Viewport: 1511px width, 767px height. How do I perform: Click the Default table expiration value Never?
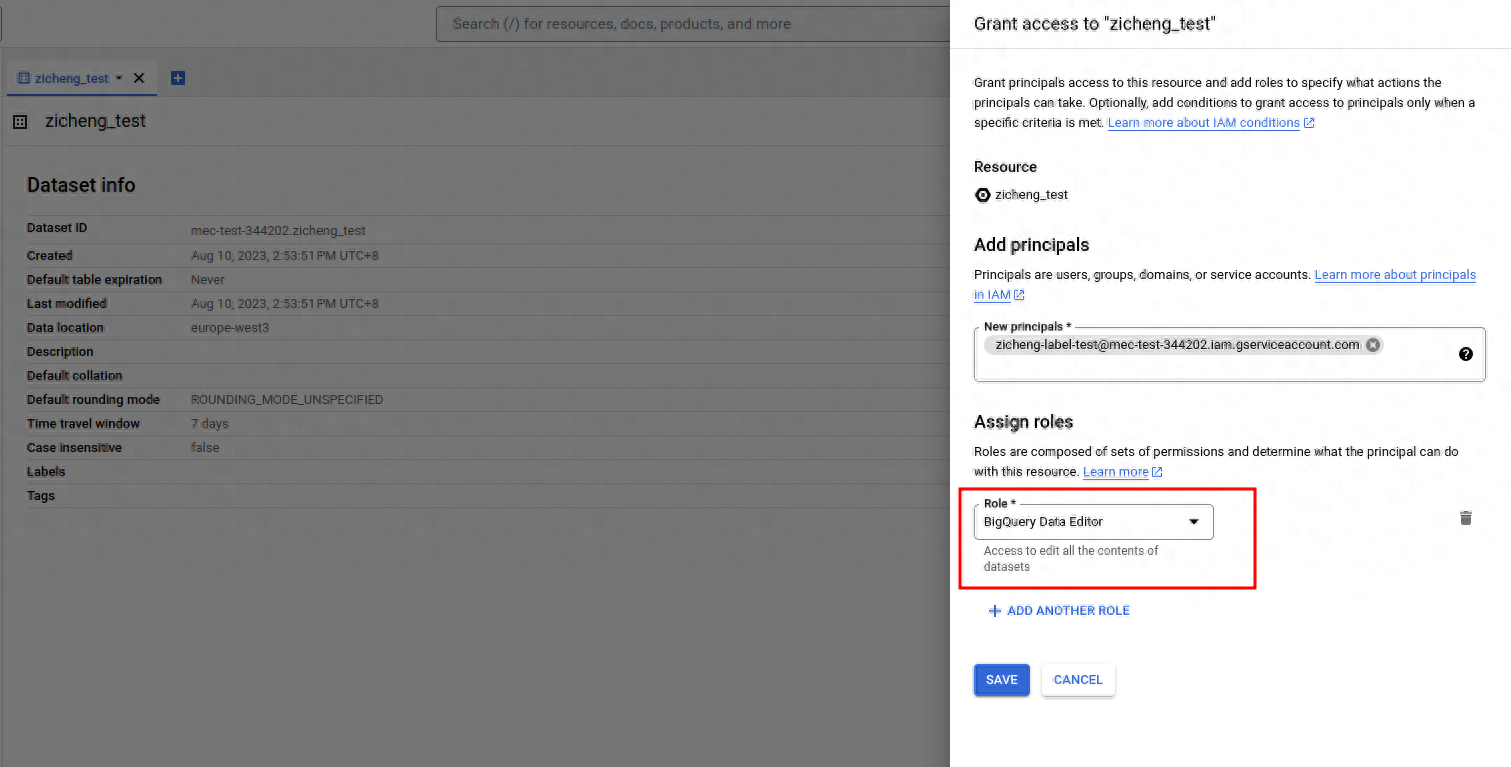(208, 280)
